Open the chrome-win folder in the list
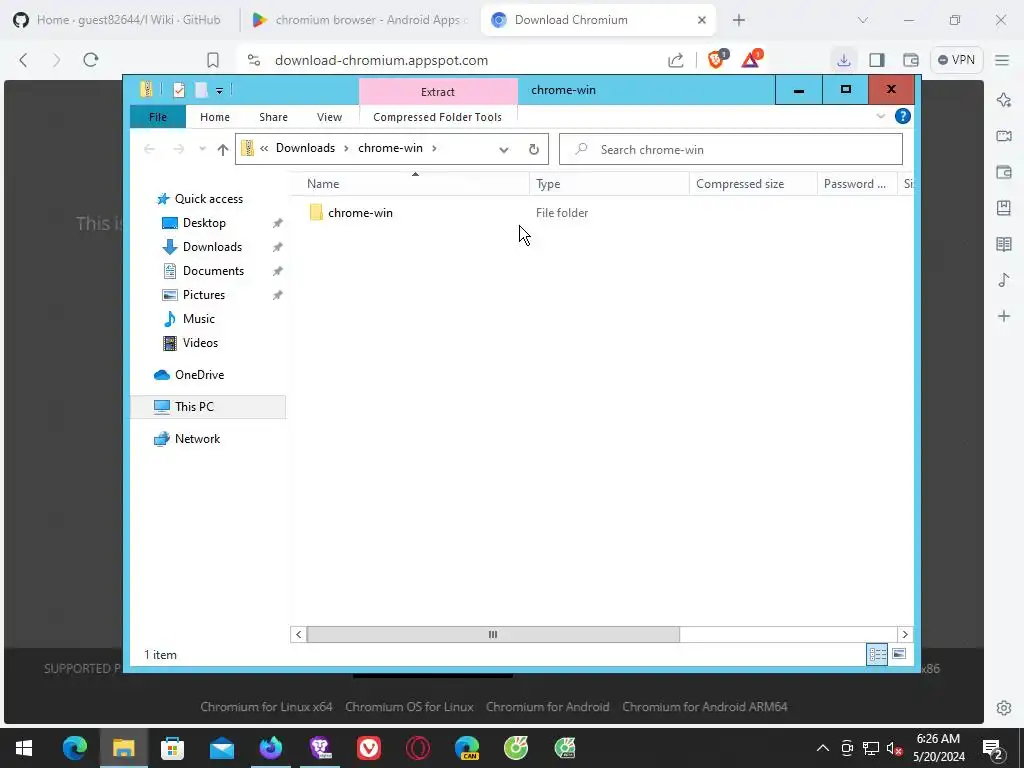 coord(360,213)
